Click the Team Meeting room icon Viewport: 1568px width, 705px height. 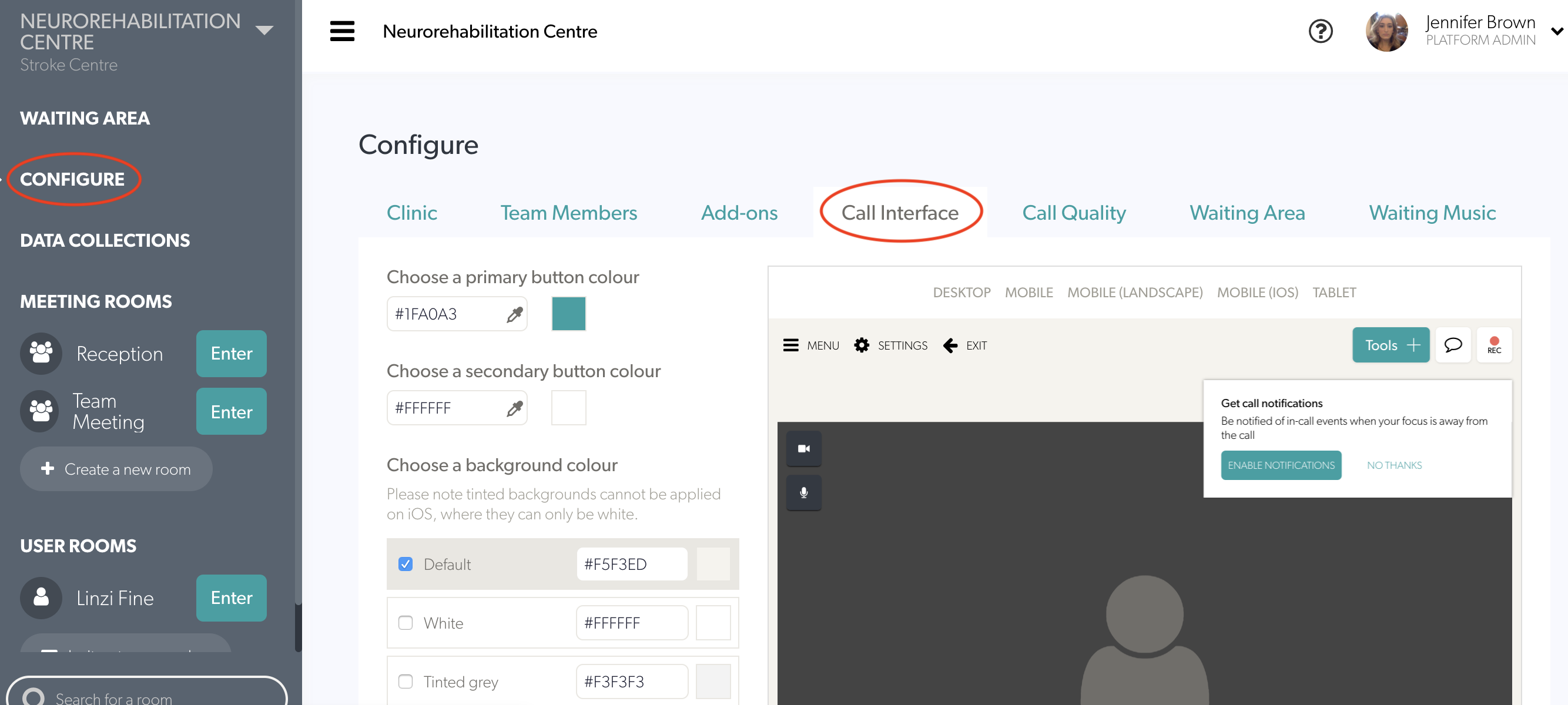pyautogui.click(x=41, y=411)
